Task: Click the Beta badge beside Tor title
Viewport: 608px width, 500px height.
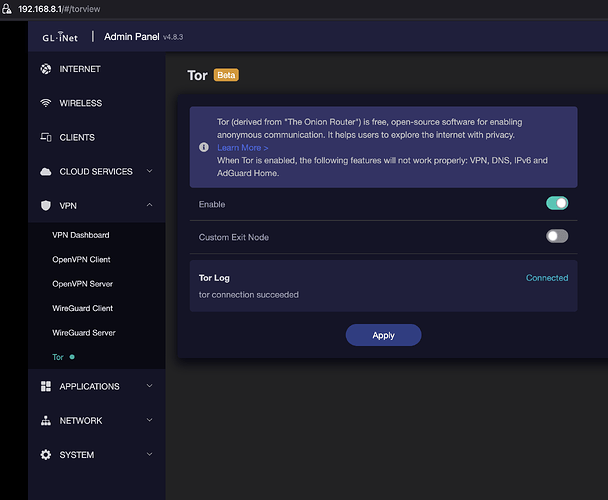Action: click(226, 75)
